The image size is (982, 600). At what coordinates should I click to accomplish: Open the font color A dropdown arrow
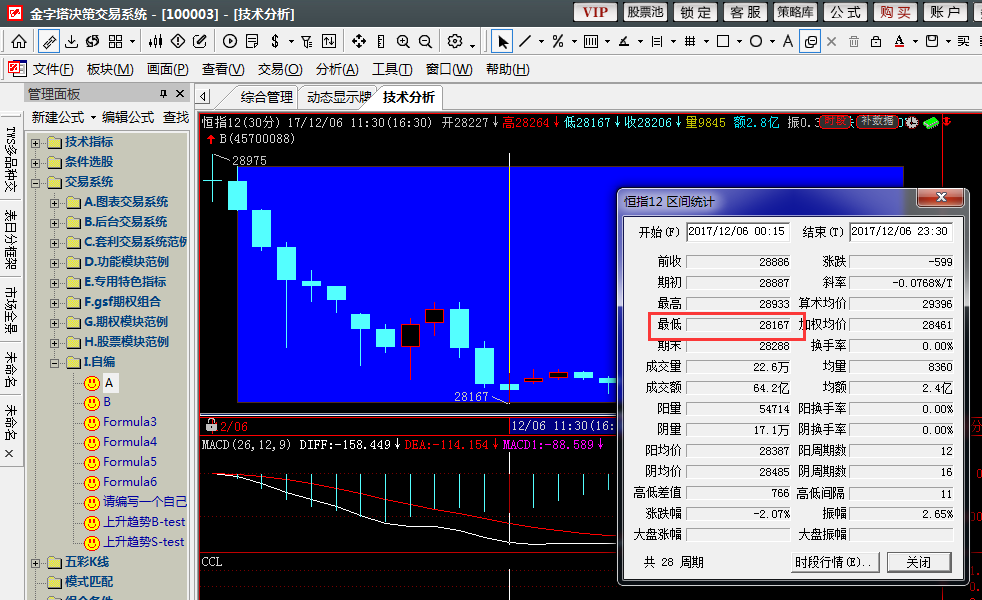[914, 41]
